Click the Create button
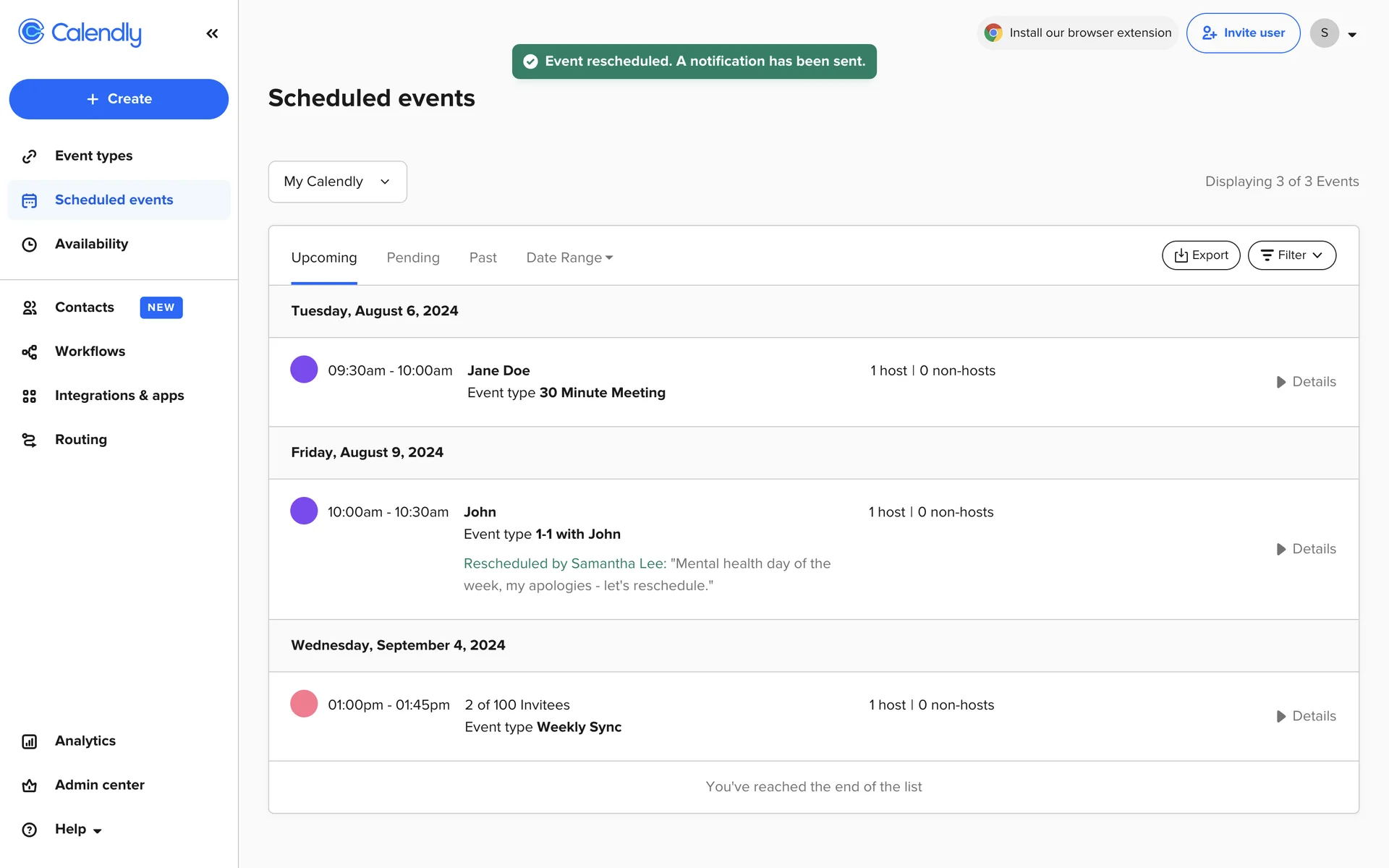 (119, 99)
